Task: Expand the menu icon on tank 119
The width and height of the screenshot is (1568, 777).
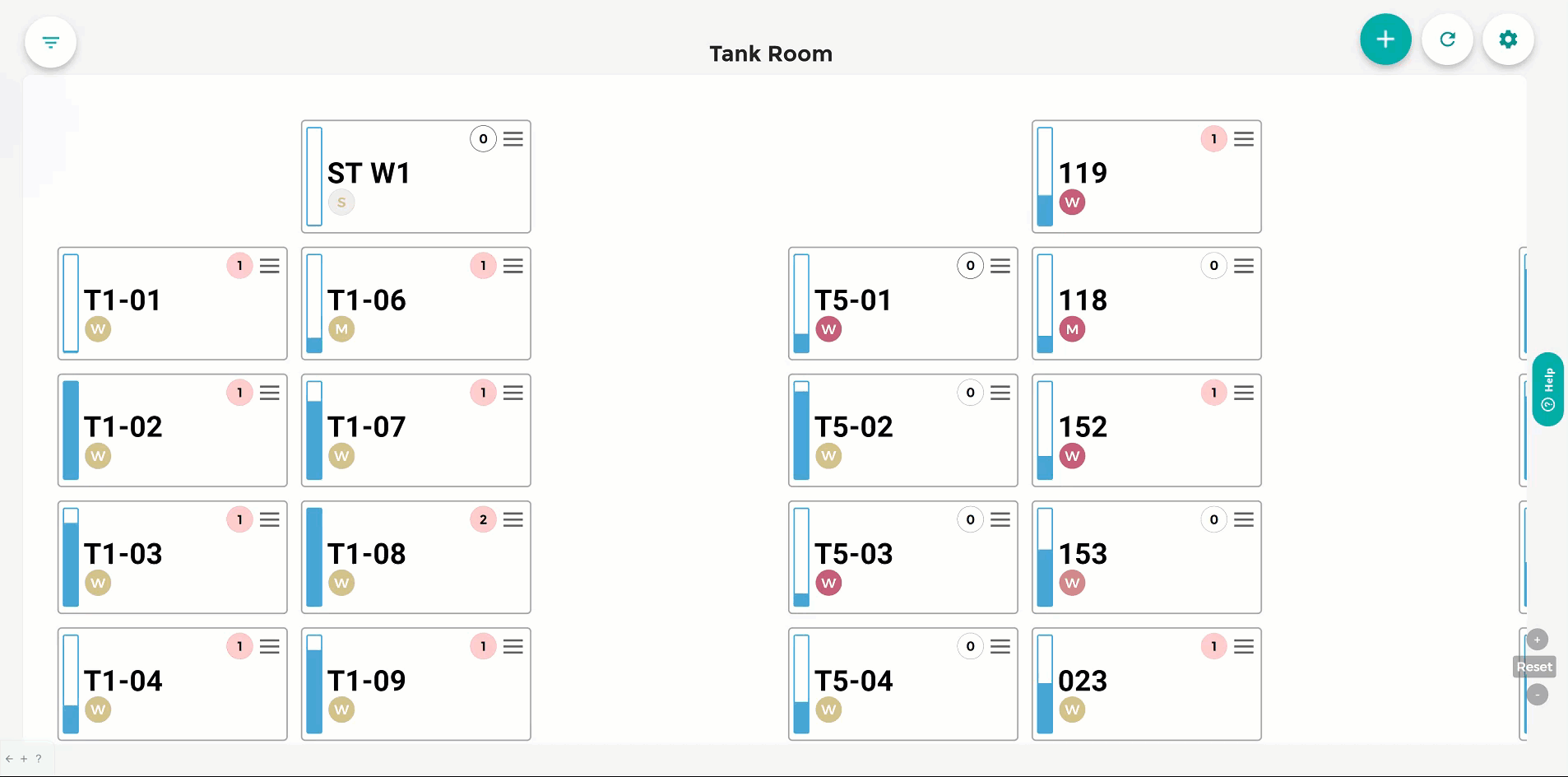Action: tap(1244, 138)
